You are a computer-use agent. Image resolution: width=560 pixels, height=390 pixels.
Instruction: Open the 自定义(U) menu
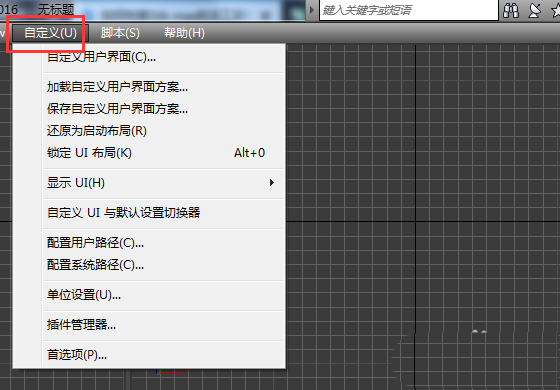pos(50,33)
